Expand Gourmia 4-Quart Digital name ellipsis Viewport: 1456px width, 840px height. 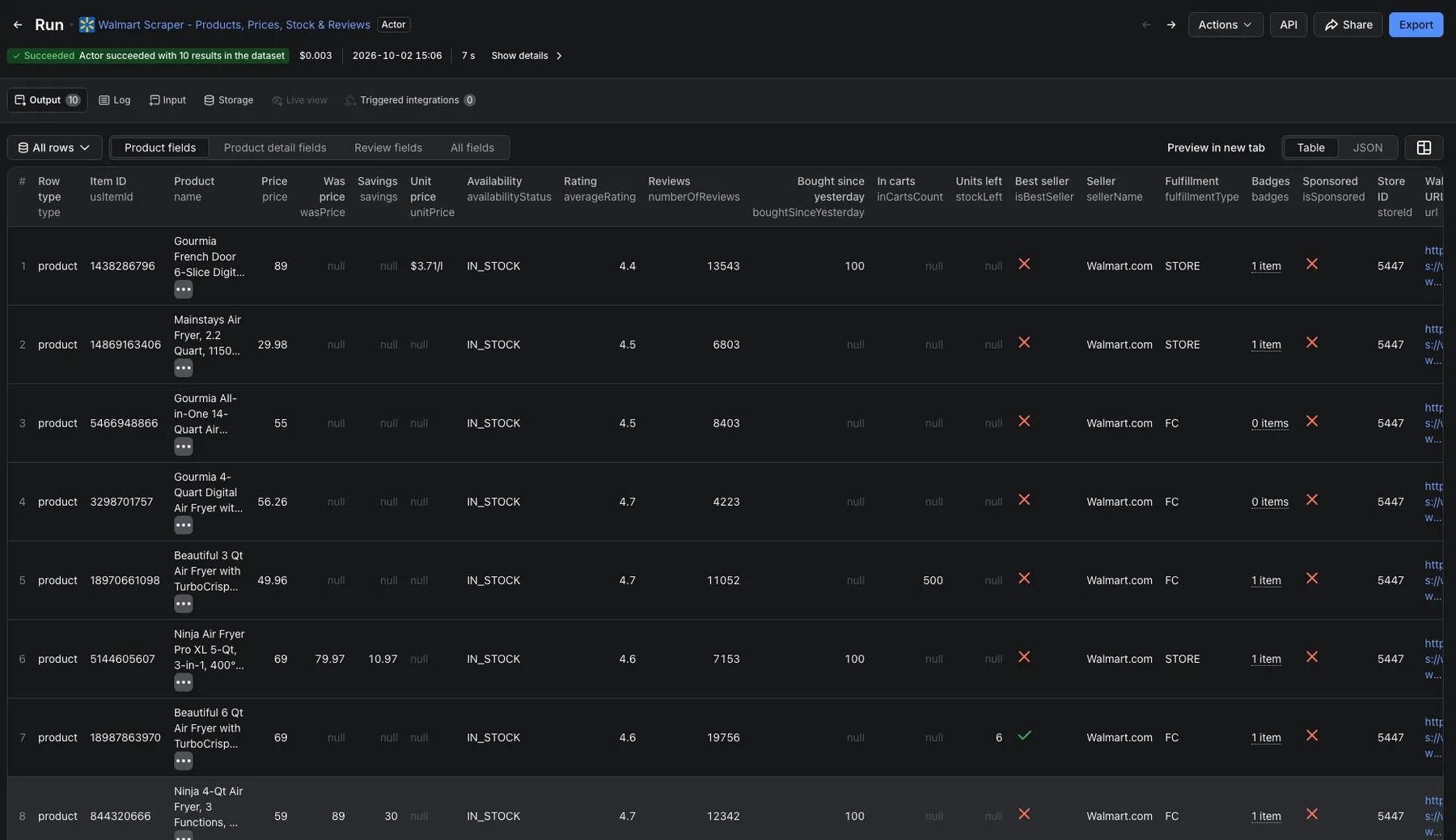[184, 525]
